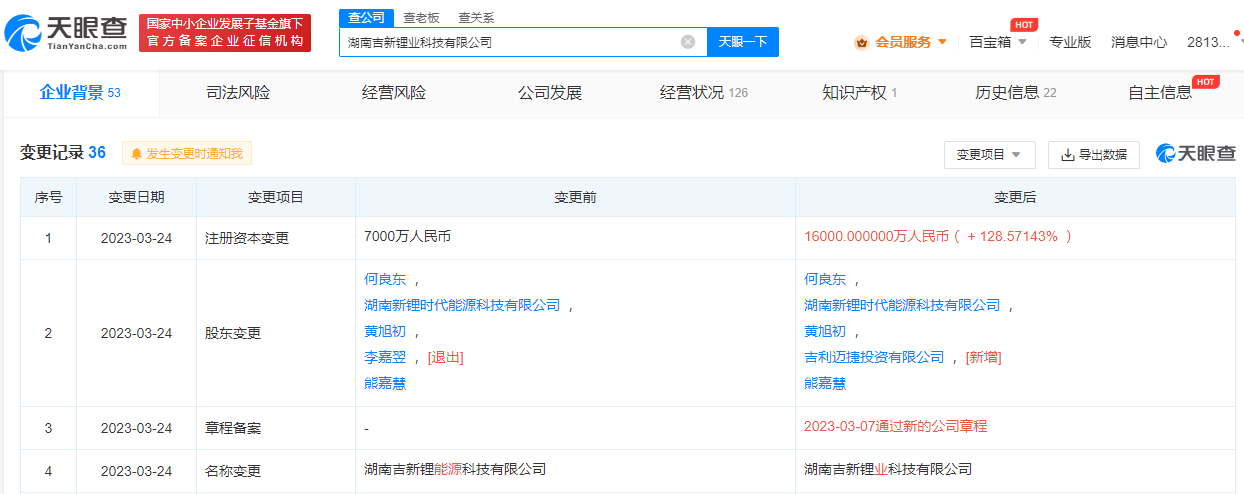
Task: Open 专业版 link in header
Action: tap(1070, 42)
